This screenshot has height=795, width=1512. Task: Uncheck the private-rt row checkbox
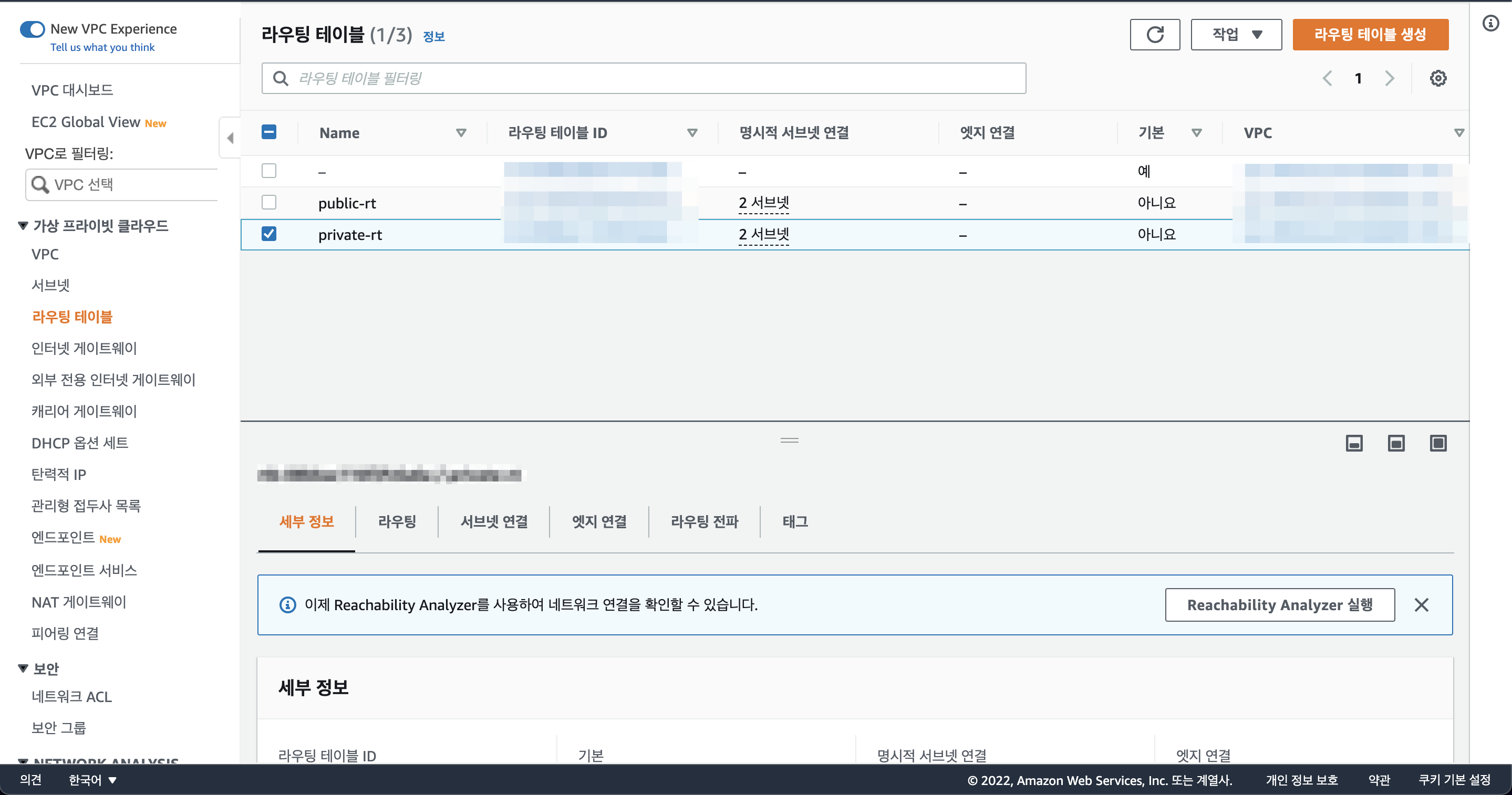tap(269, 234)
